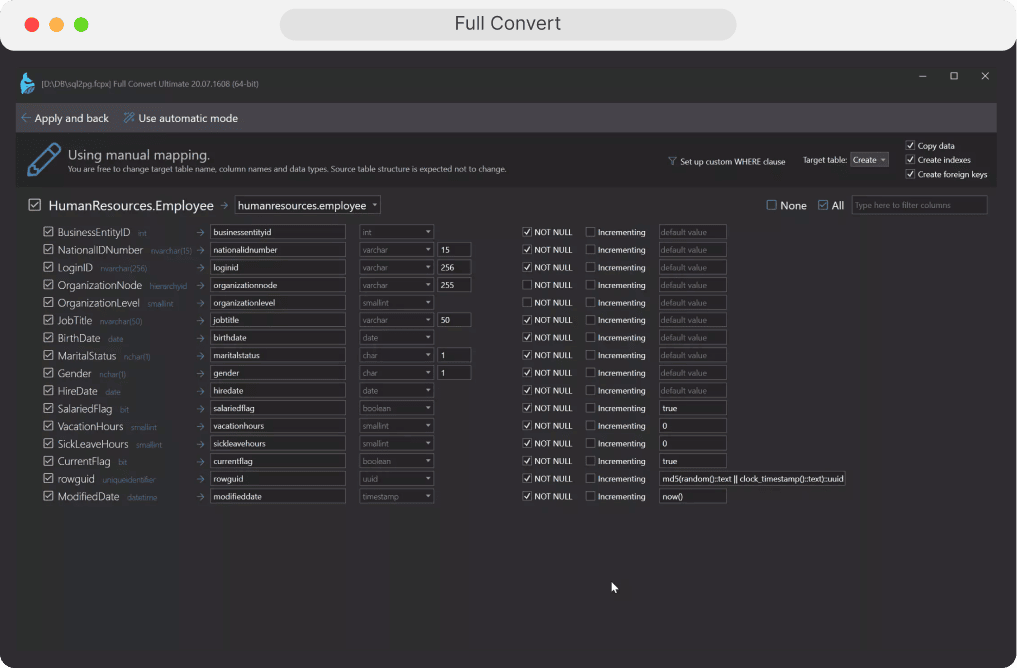Screen dimensions: 1017x668
Task: Click the macOS yellow minimize button
Action: [56, 25]
